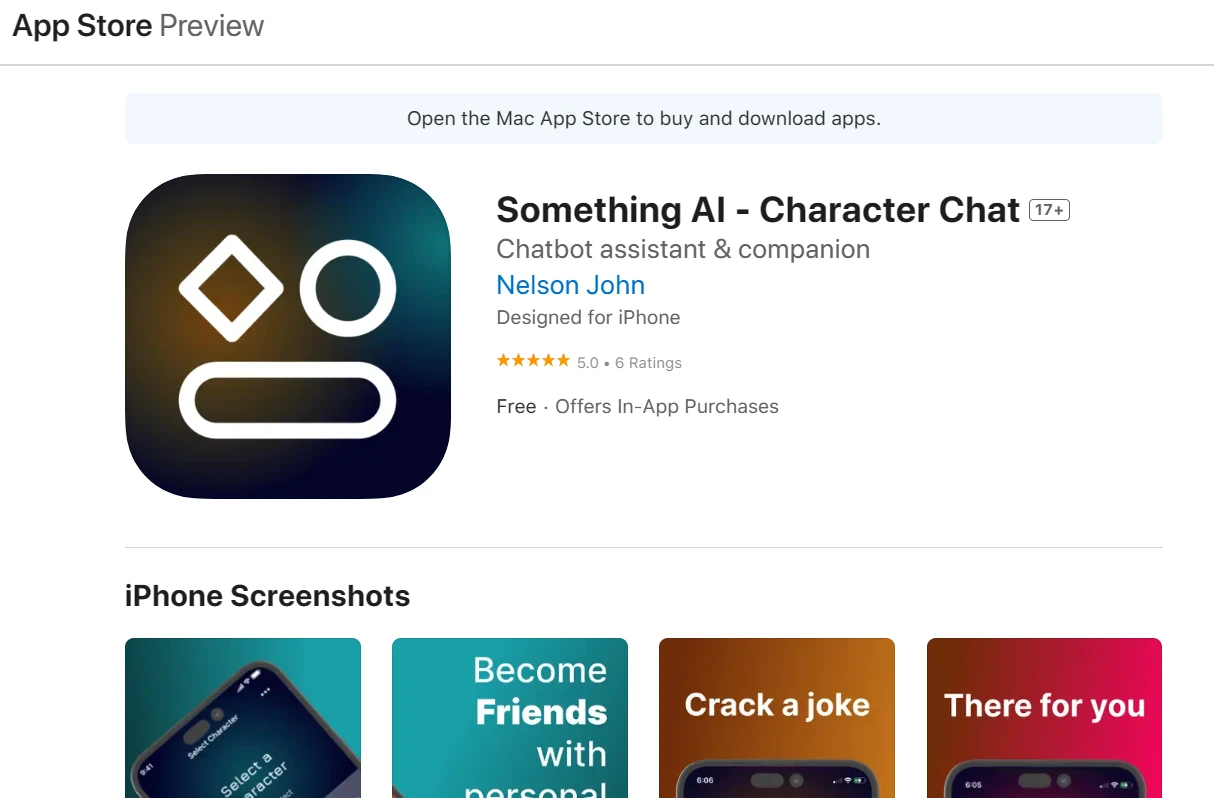Click the 5.0 rating score

click(x=587, y=363)
